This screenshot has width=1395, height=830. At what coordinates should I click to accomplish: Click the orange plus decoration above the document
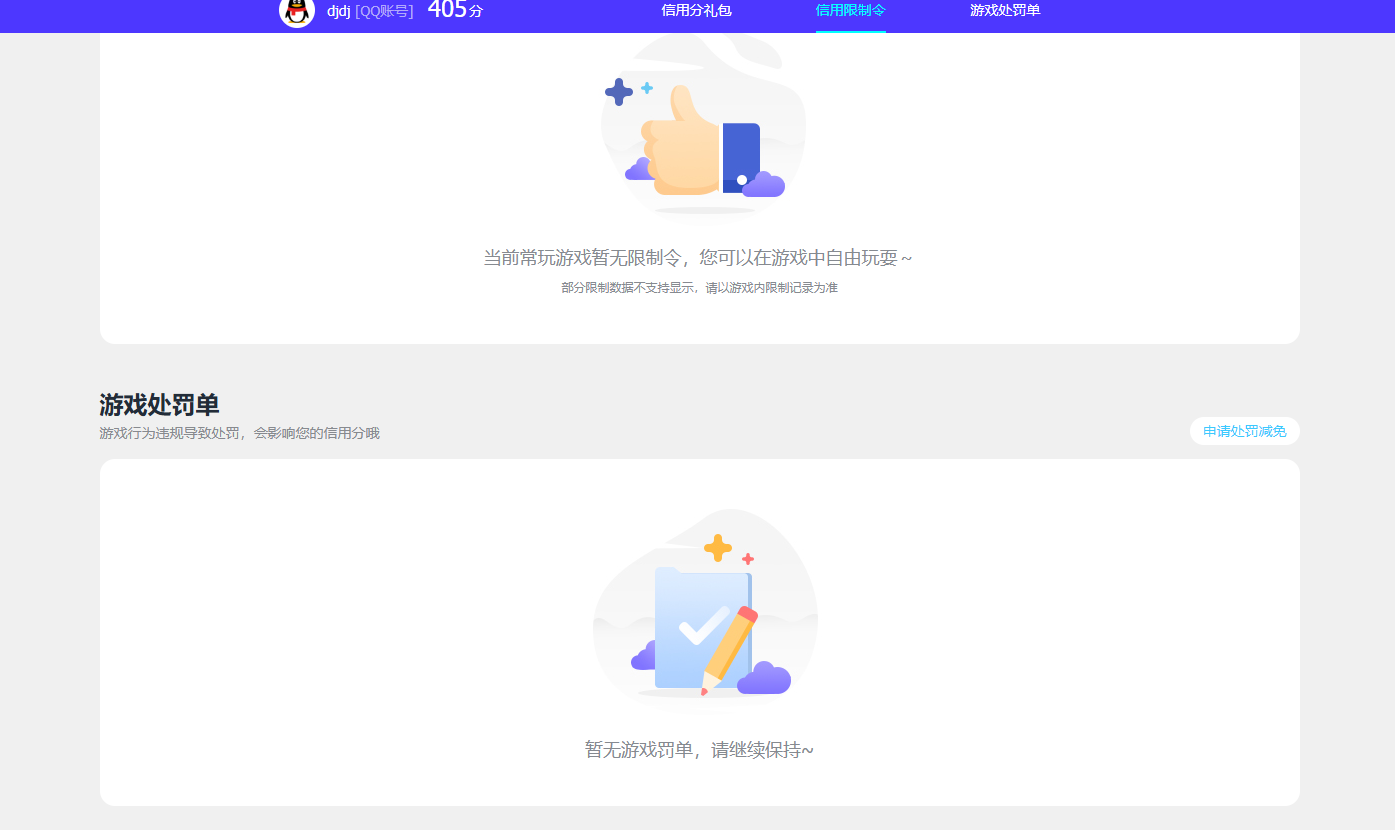[717, 546]
